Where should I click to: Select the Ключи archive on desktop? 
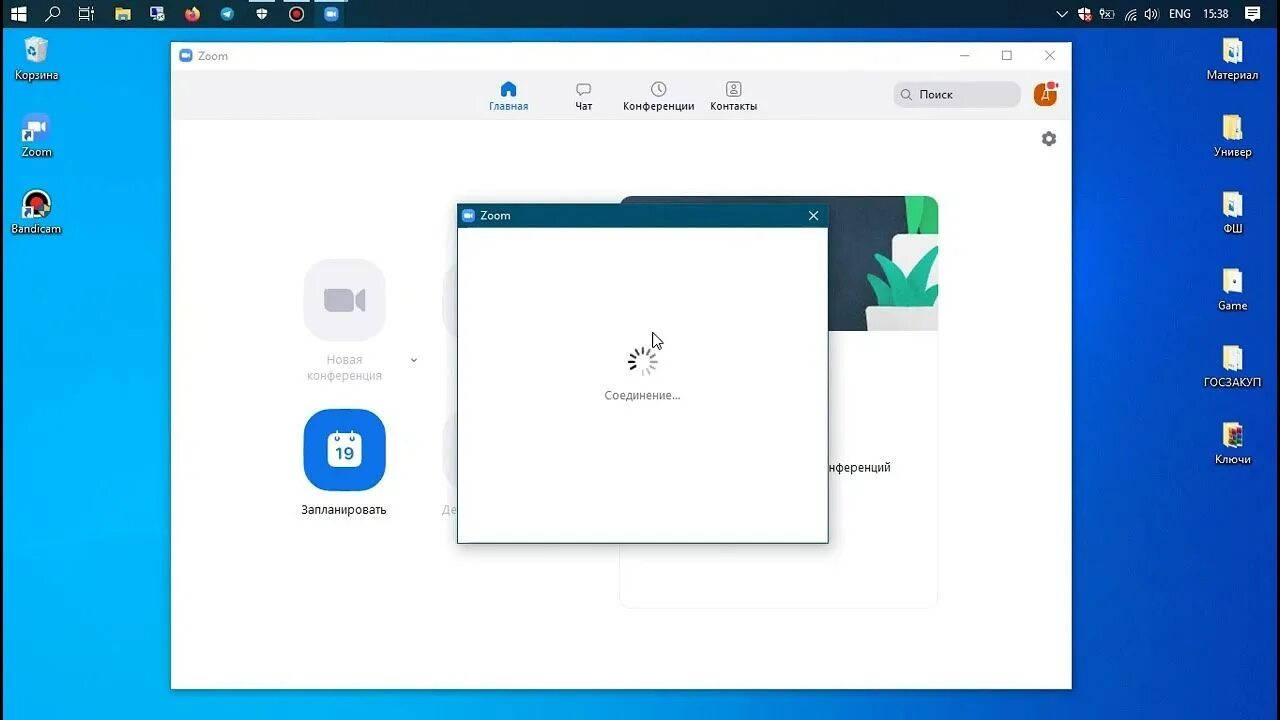(x=1232, y=443)
